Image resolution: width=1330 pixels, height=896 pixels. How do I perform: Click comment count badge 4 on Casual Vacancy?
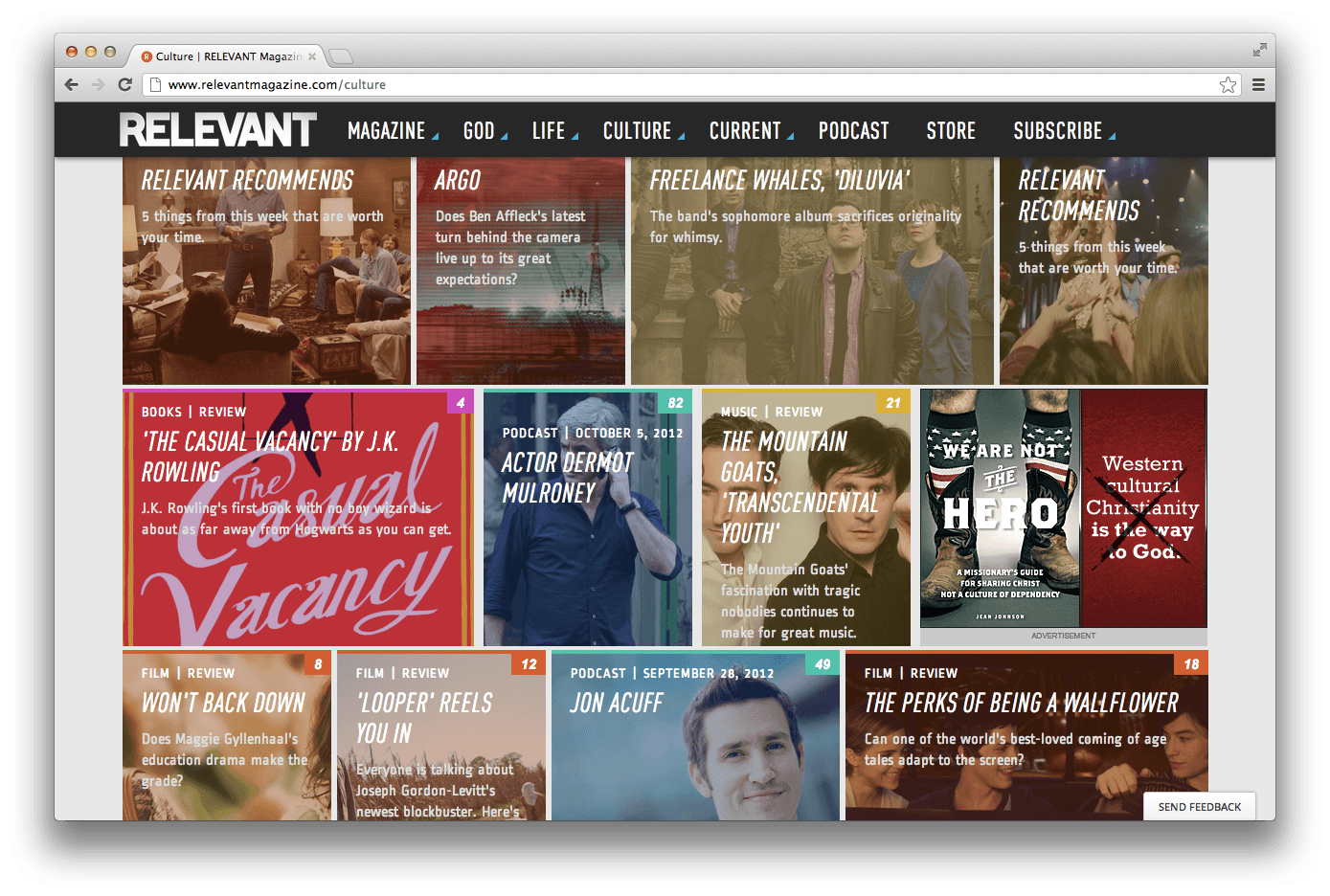(x=461, y=402)
